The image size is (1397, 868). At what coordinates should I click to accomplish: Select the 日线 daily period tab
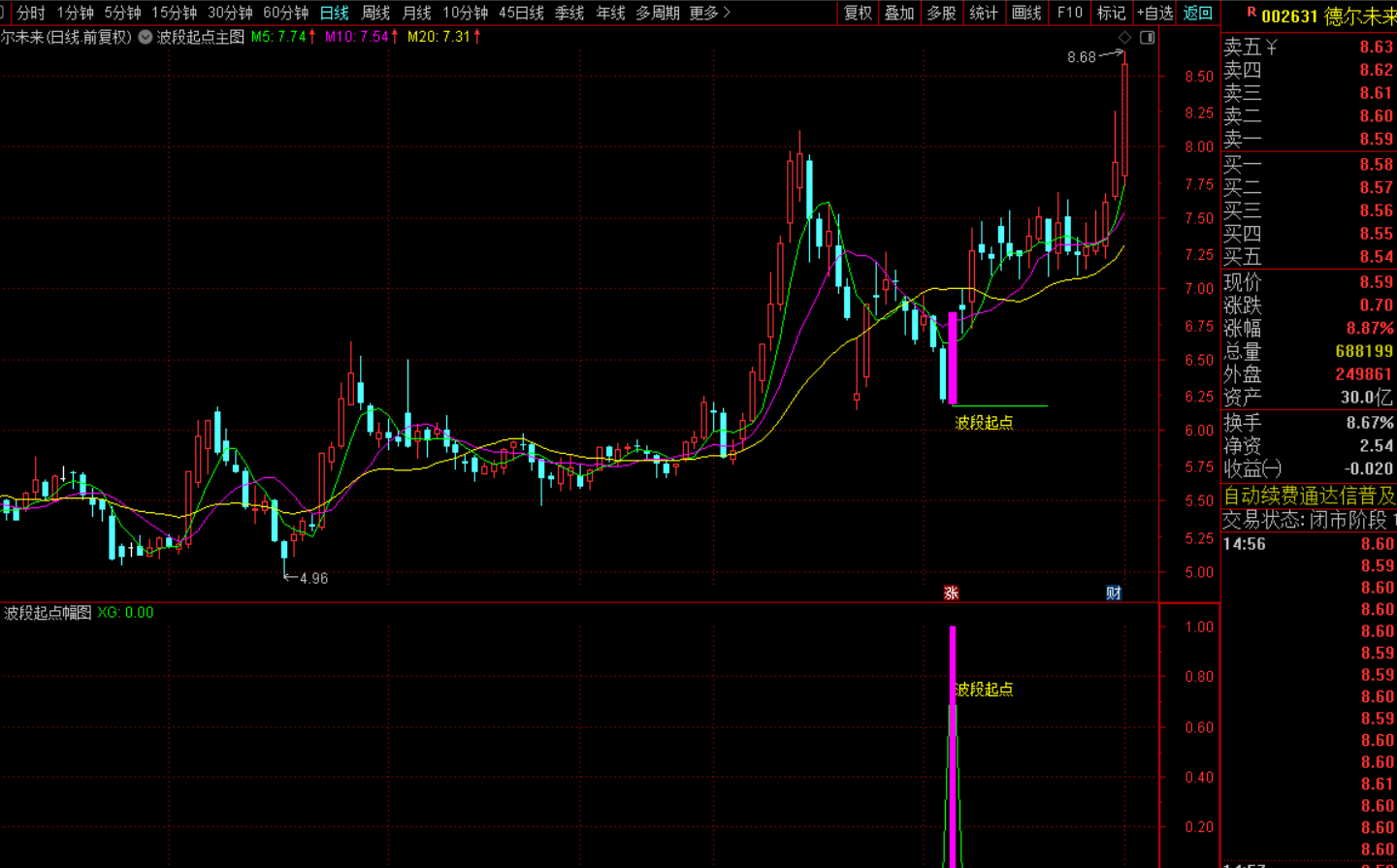(334, 13)
